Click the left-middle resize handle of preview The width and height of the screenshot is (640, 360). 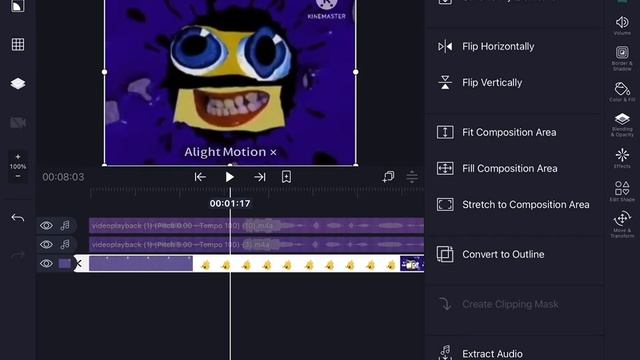click(x=104, y=72)
